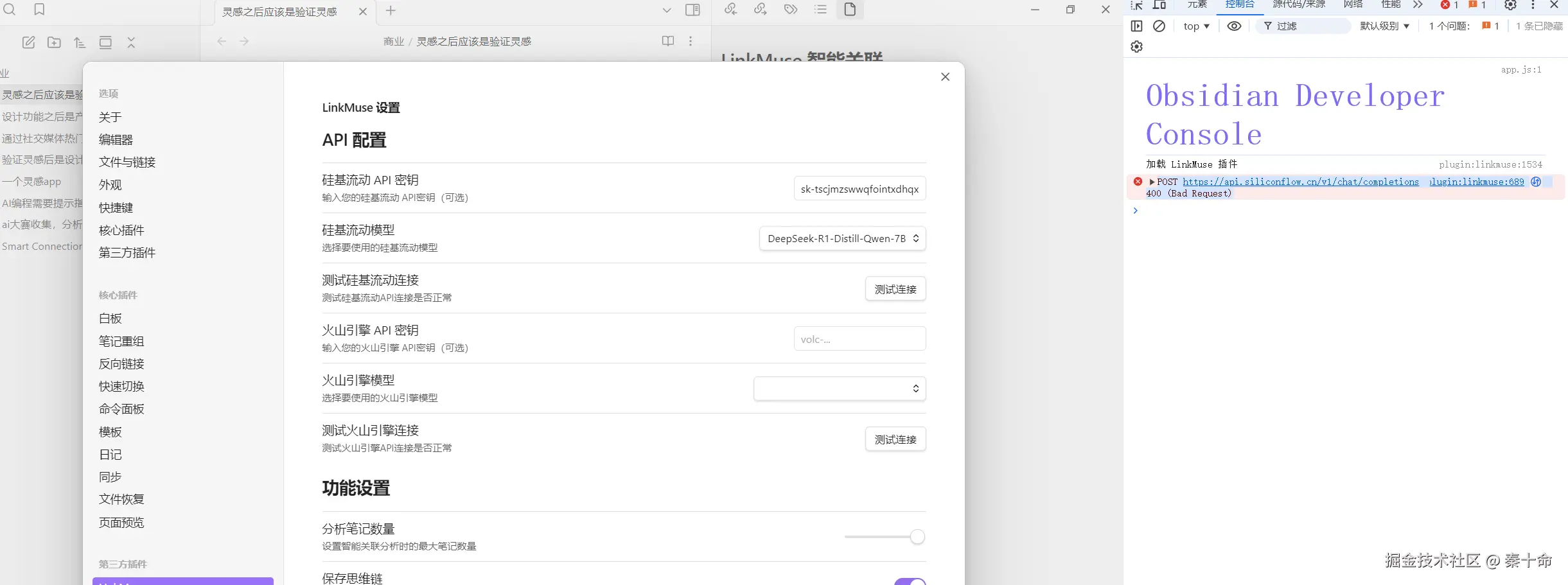Open 命令面板 core plugin settings
1568x585 pixels.
(121, 408)
